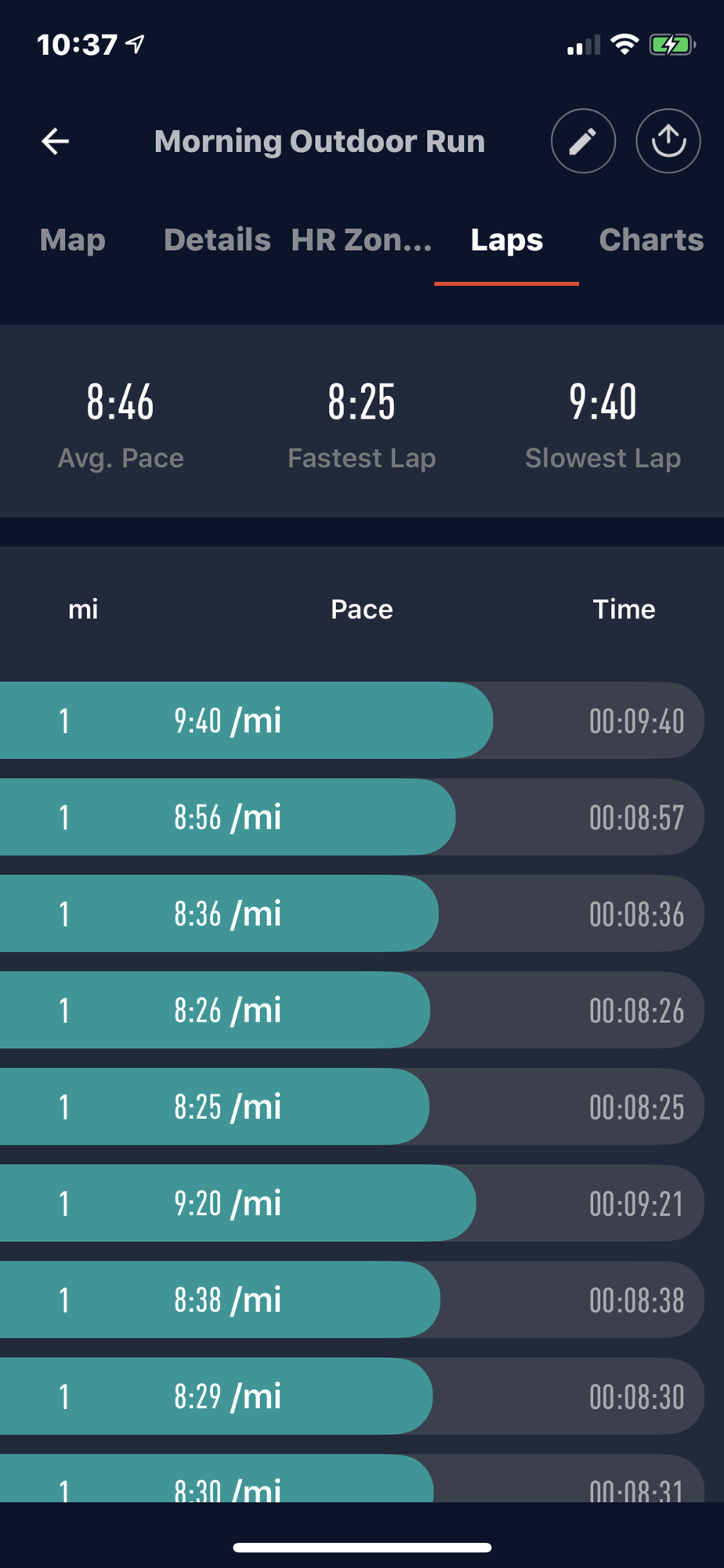Image resolution: width=724 pixels, height=1568 pixels.
Task: Tap the share upload icon
Action: point(668,141)
